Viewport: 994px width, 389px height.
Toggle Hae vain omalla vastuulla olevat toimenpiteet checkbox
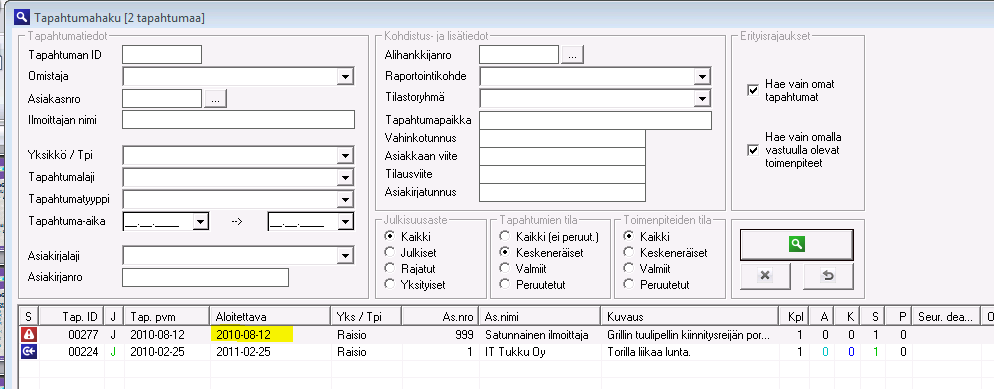[x=753, y=150]
